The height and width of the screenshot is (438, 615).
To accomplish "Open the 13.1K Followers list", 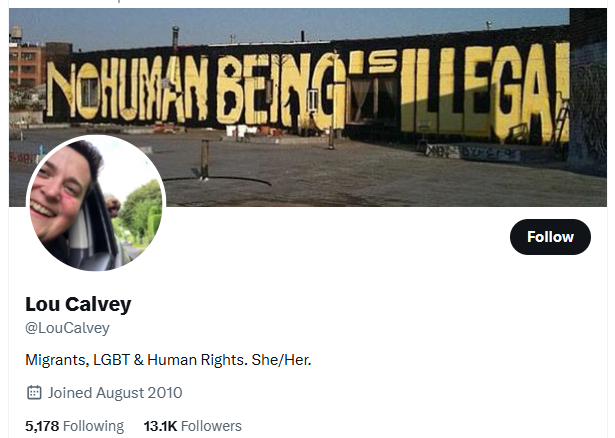I will click(x=193, y=426).
